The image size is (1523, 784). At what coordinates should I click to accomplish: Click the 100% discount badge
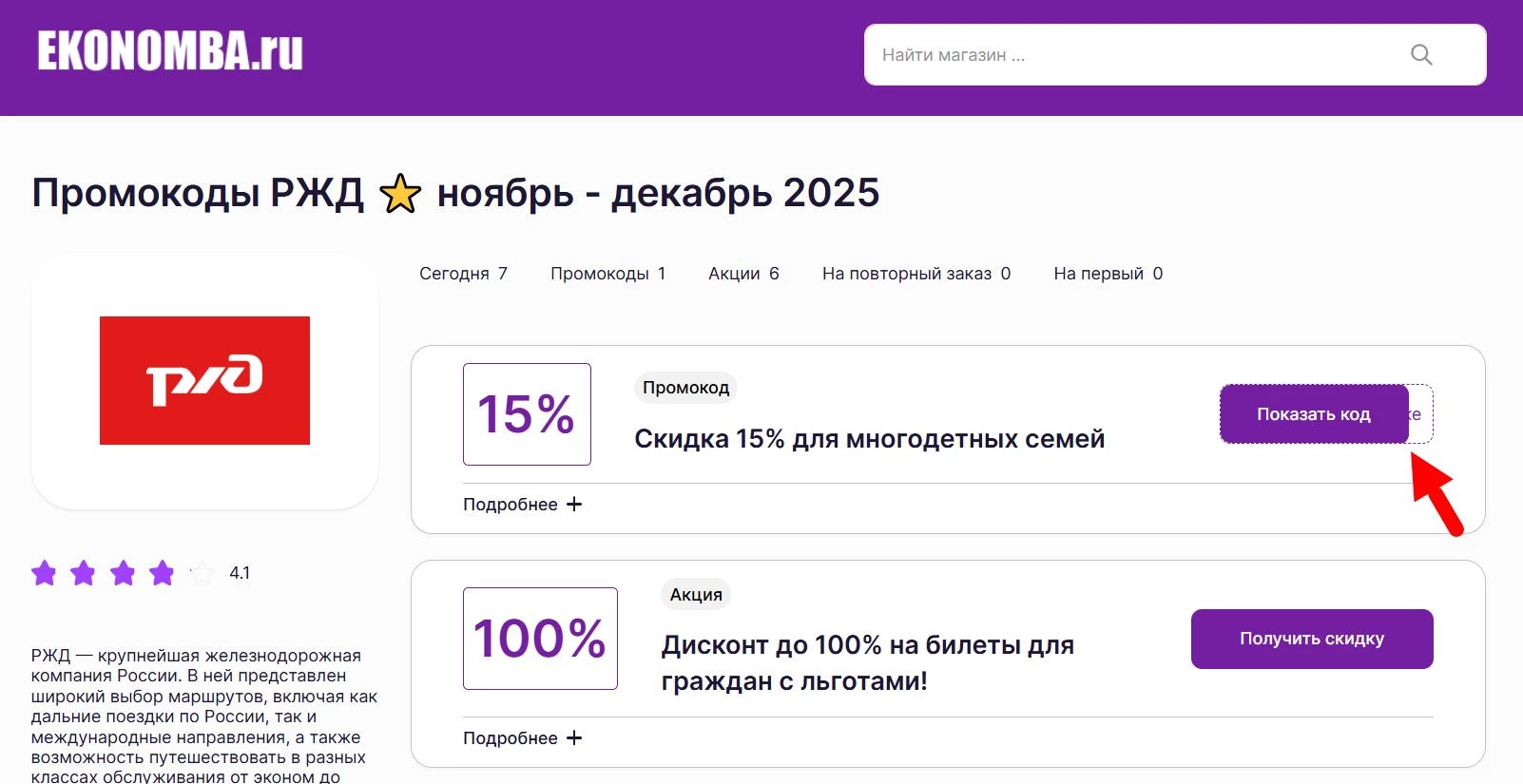click(x=539, y=639)
